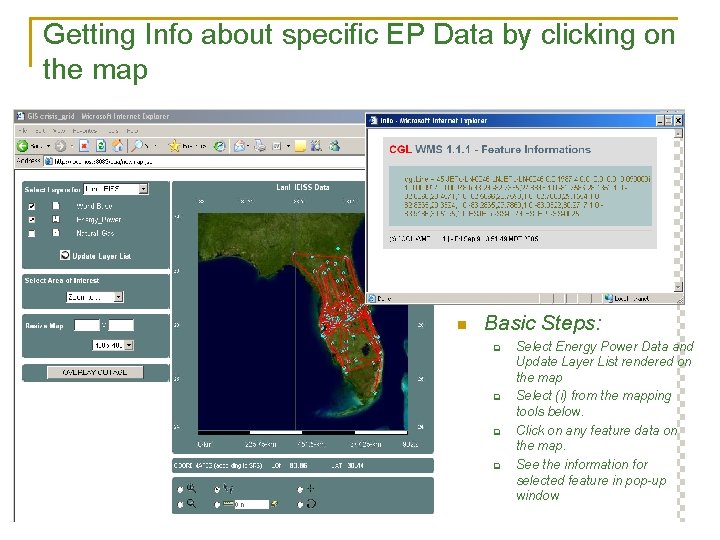Image resolution: width=720 pixels, height=540 pixels.
Task: Click the zoom-in magnifier map tool icon
Action: pyautogui.click(x=191, y=489)
